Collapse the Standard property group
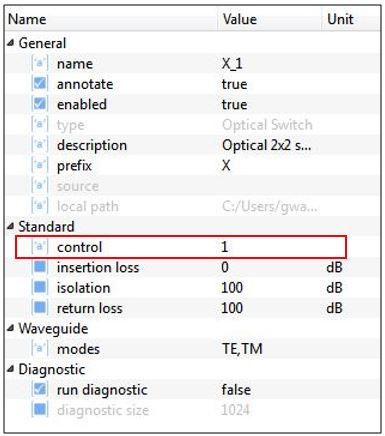 11,226
